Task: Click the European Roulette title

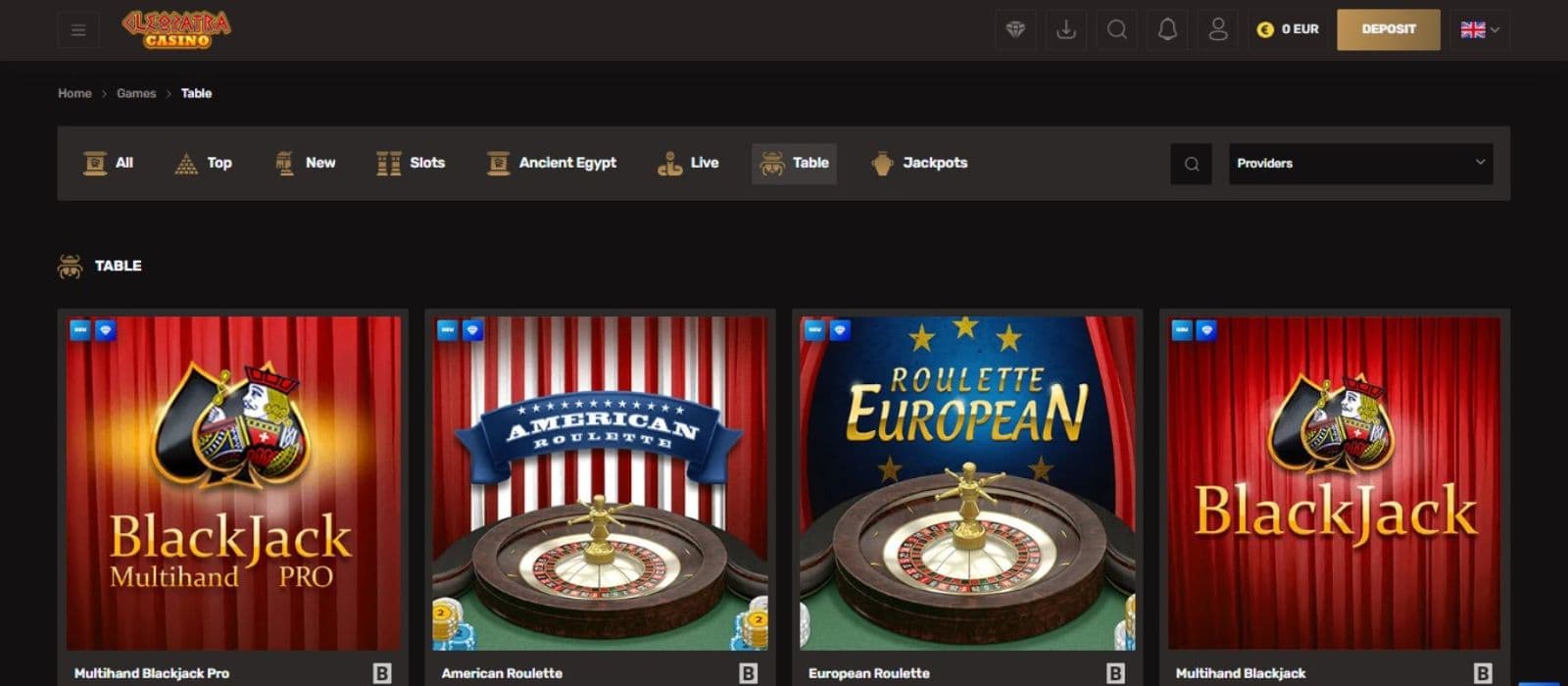Action: pos(869,673)
